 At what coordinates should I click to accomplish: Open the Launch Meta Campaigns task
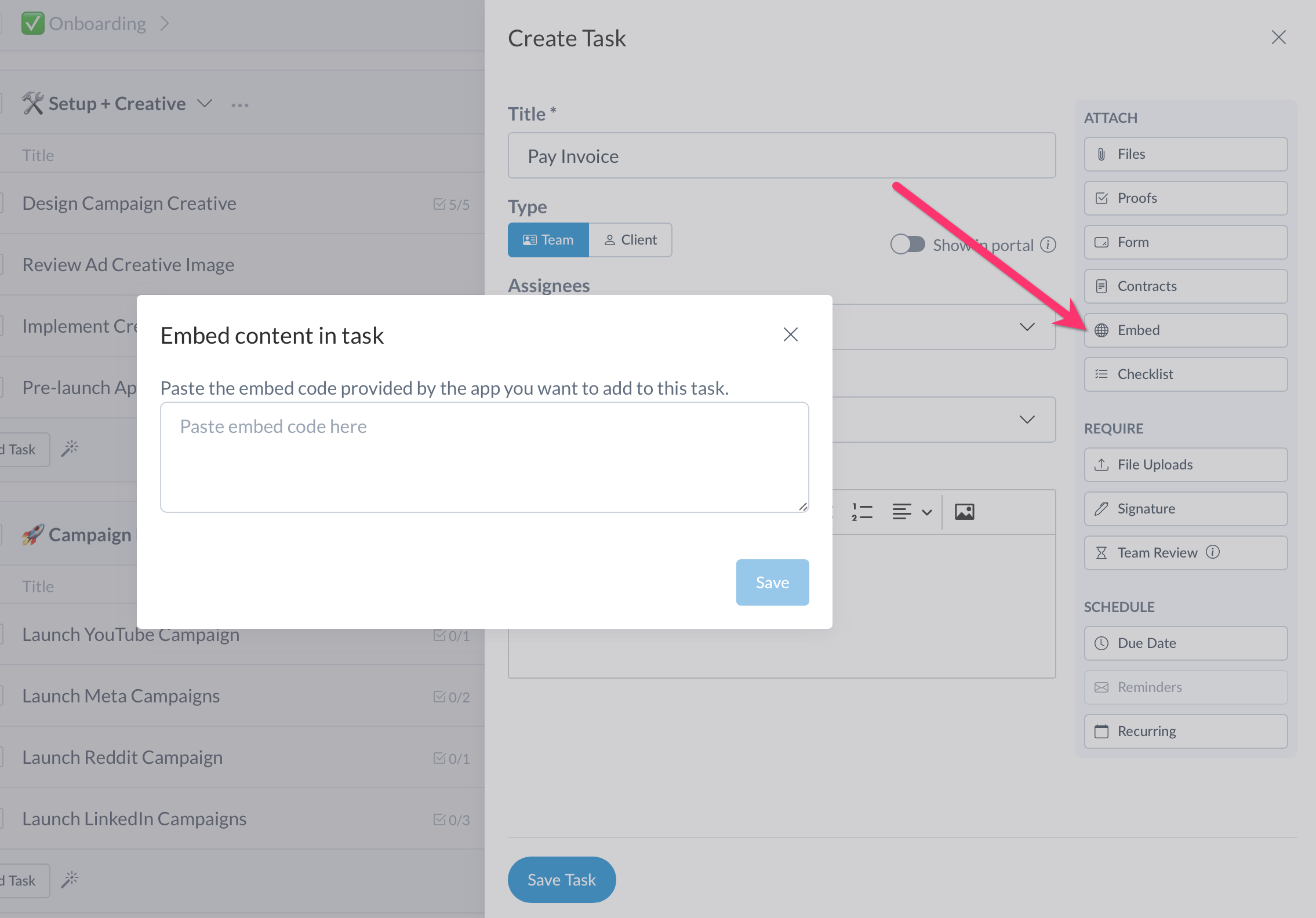[x=121, y=695]
